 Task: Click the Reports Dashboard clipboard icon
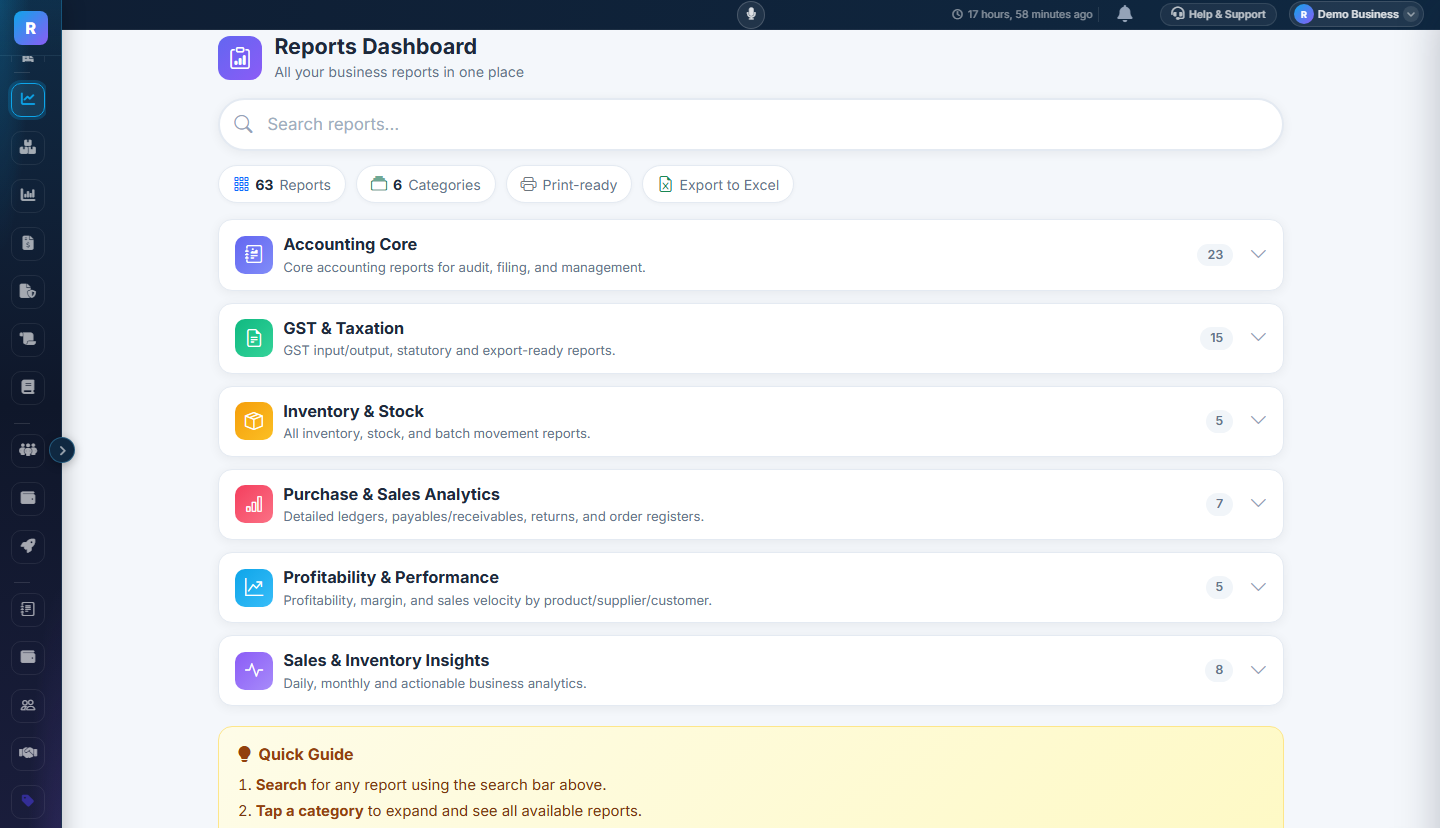point(240,57)
